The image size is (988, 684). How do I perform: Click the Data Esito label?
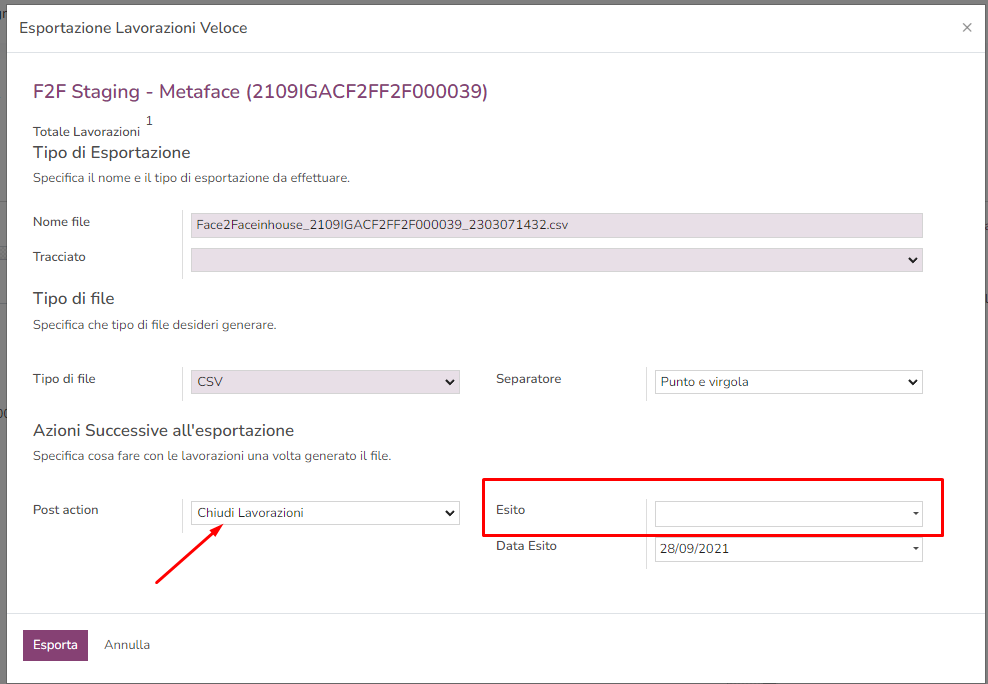(x=526, y=546)
